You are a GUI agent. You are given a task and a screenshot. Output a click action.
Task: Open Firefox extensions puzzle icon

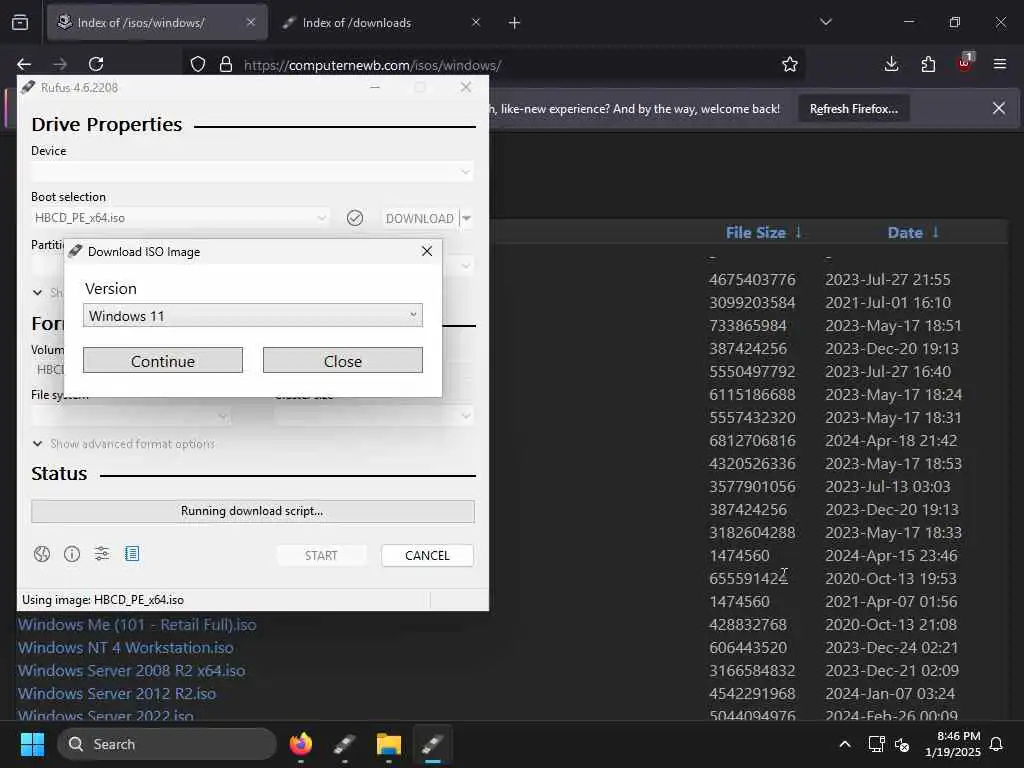(928, 64)
